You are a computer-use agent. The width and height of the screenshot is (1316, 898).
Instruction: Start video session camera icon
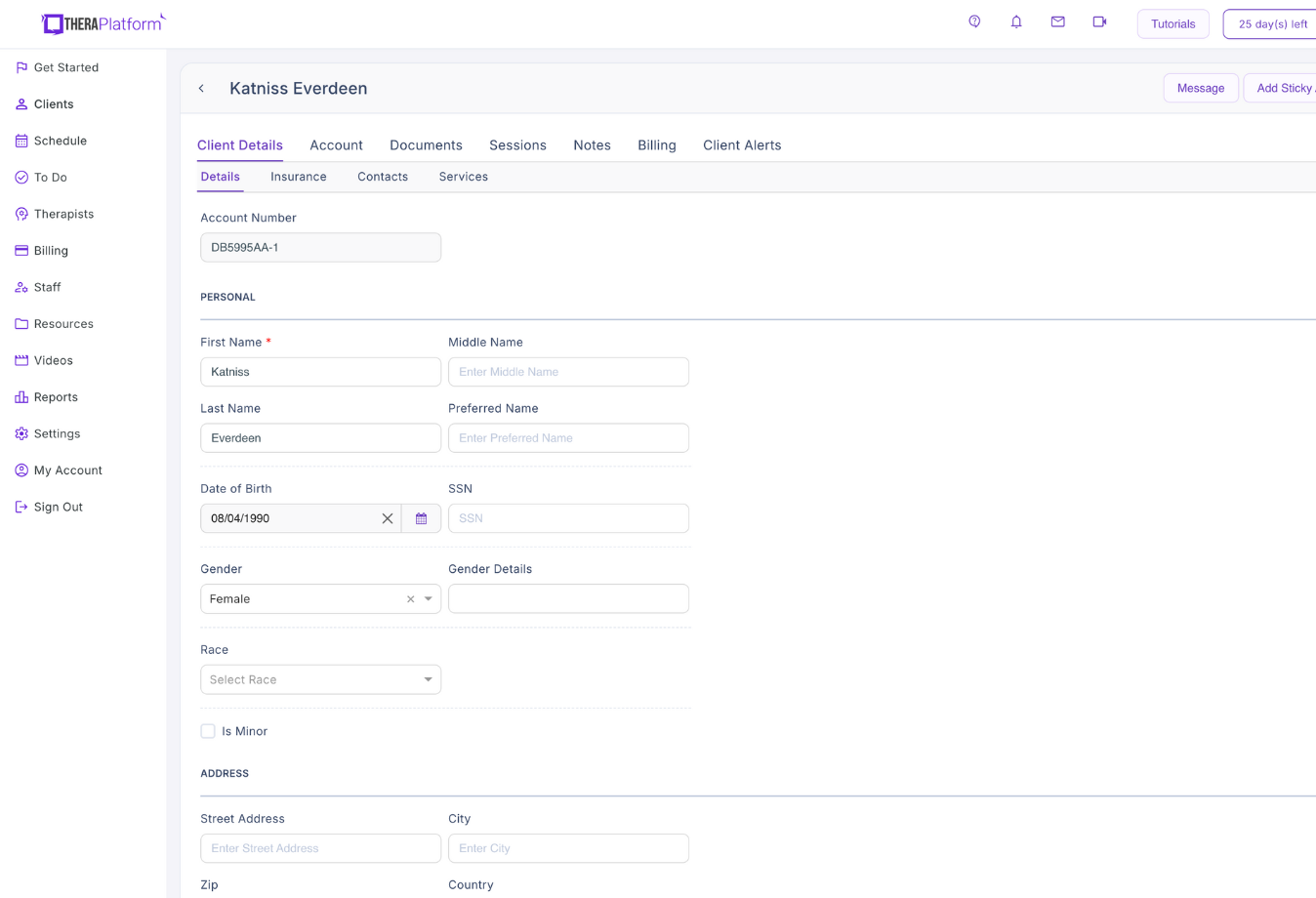coord(1099,21)
